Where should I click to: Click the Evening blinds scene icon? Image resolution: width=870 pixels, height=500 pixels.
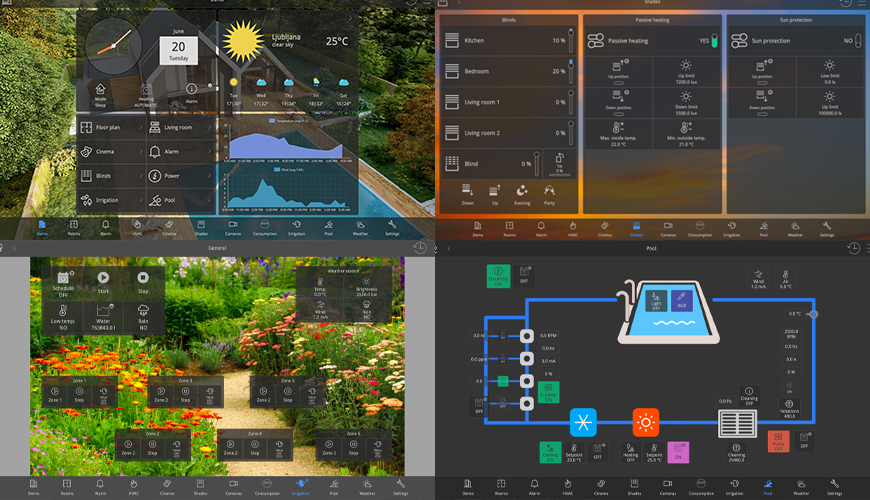point(522,191)
